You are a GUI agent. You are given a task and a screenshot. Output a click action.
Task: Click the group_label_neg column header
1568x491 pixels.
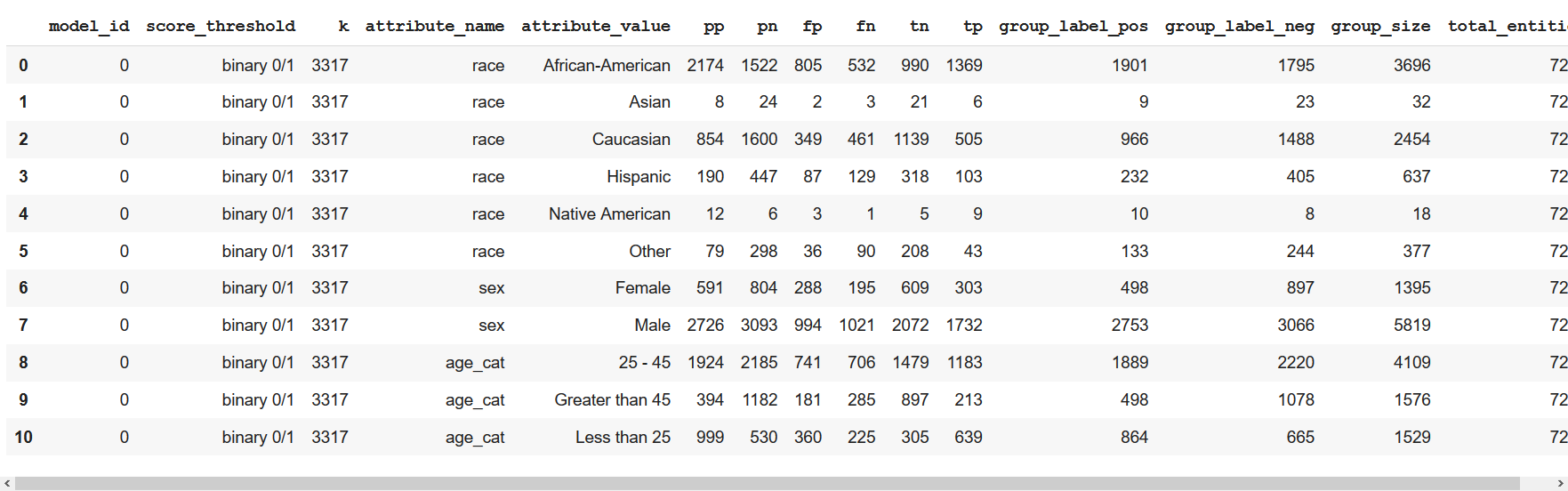pos(1239,27)
